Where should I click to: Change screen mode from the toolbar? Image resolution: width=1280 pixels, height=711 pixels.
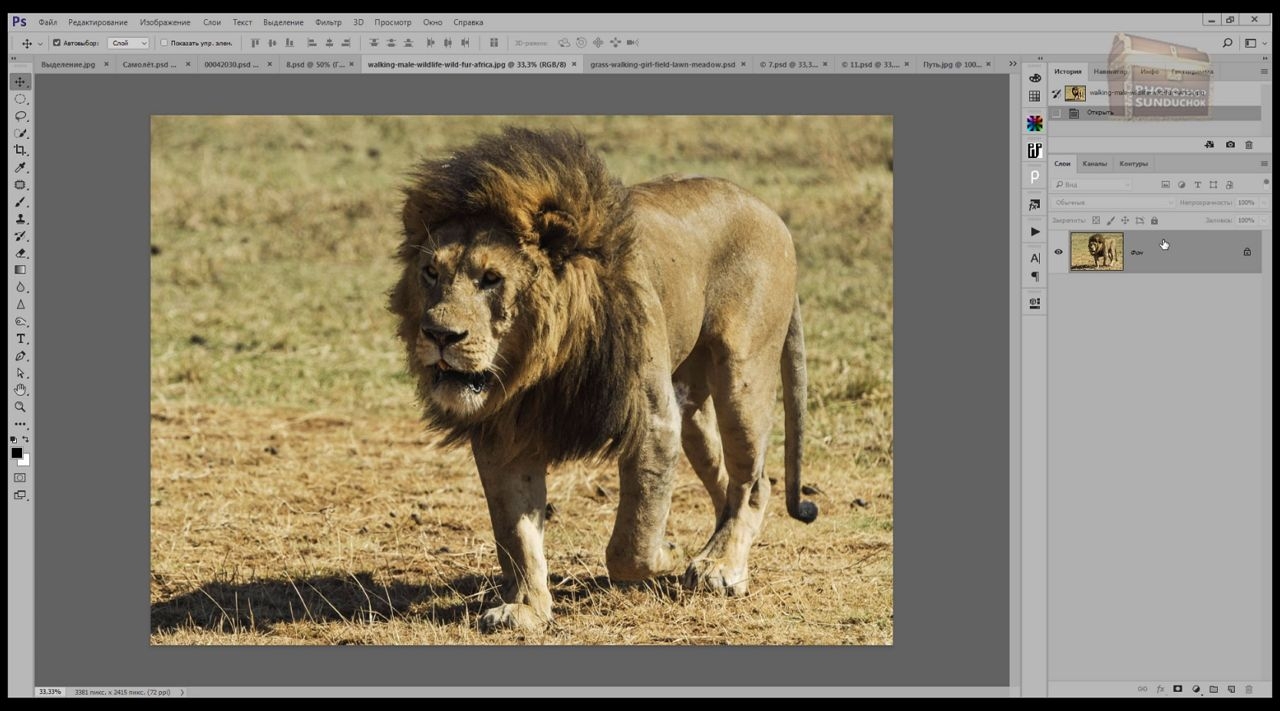[x=20, y=495]
